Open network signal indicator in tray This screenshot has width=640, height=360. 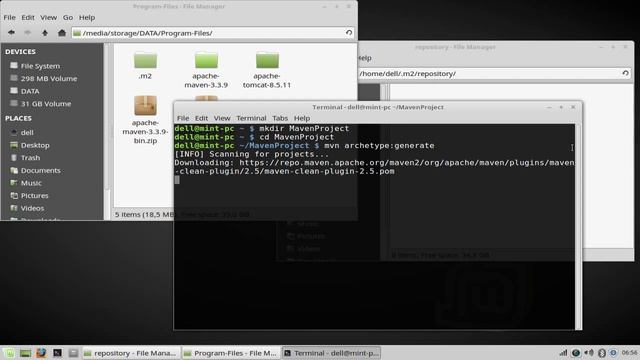click(563, 353)
